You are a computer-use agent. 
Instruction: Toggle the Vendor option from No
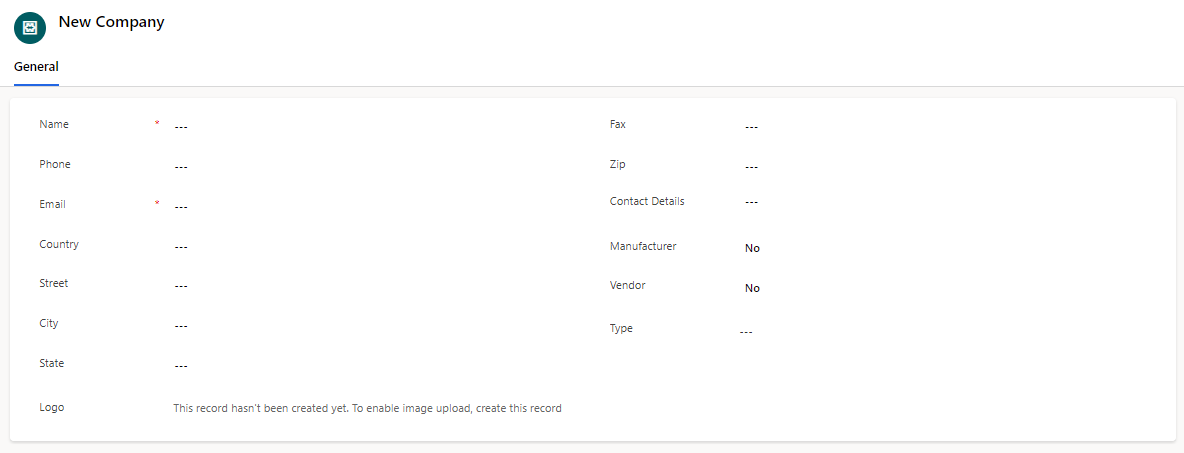tap(752, 288)
